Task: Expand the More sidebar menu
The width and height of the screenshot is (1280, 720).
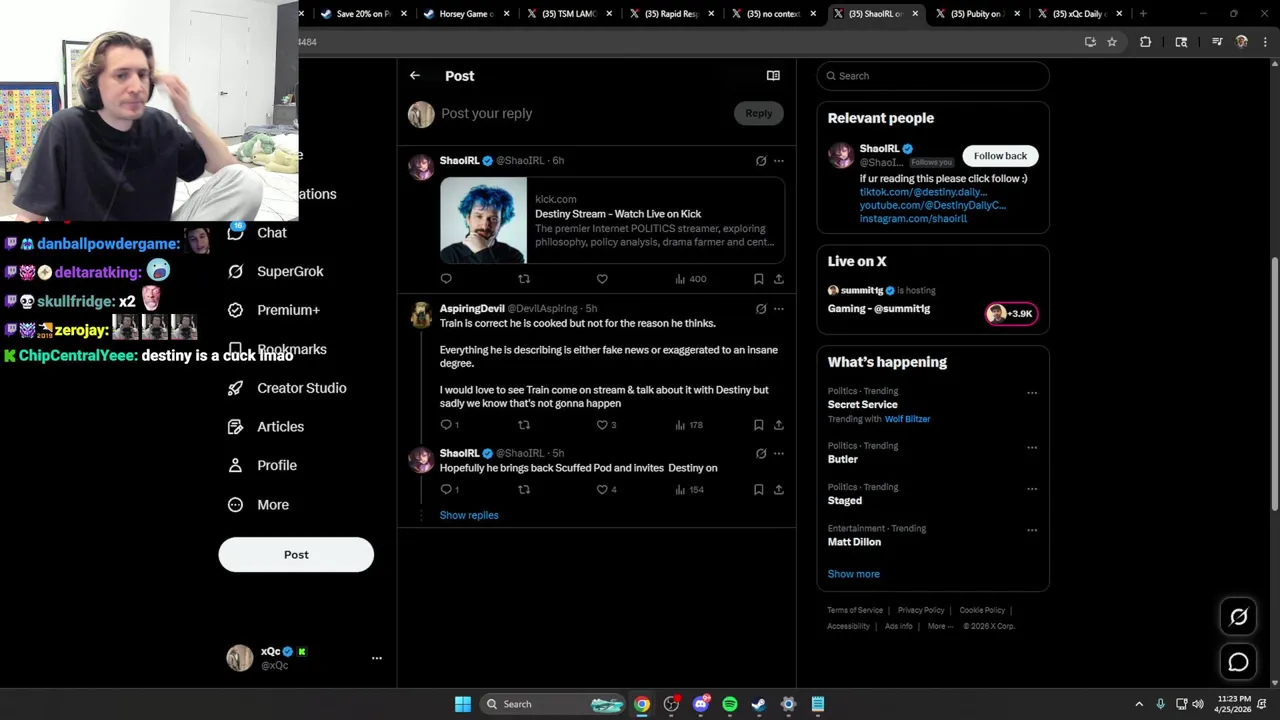Action: pyautogui.click(x=259, y=505)
